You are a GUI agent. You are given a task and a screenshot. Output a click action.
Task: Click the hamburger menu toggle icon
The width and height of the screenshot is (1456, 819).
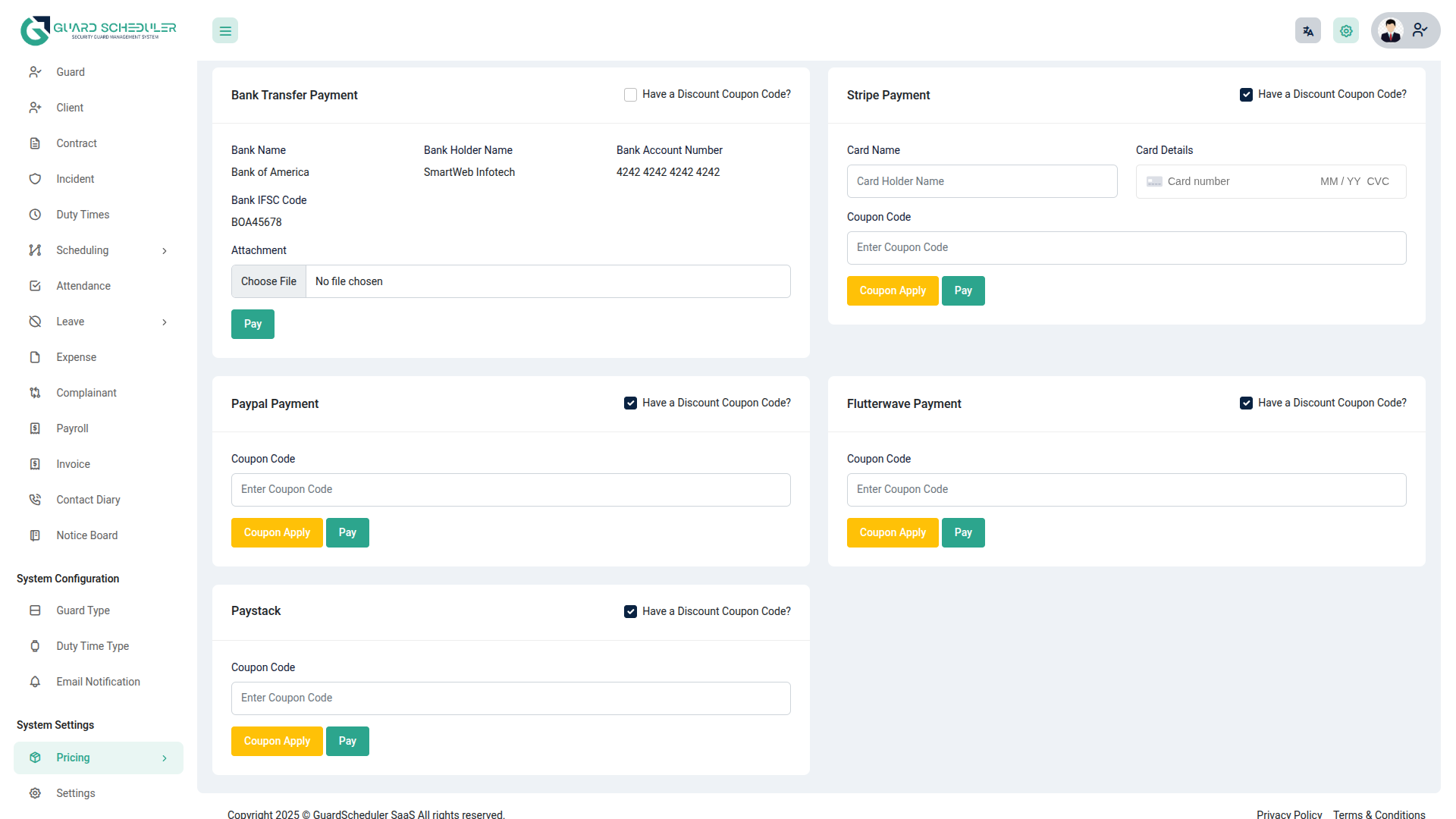(x=225, y=31)
